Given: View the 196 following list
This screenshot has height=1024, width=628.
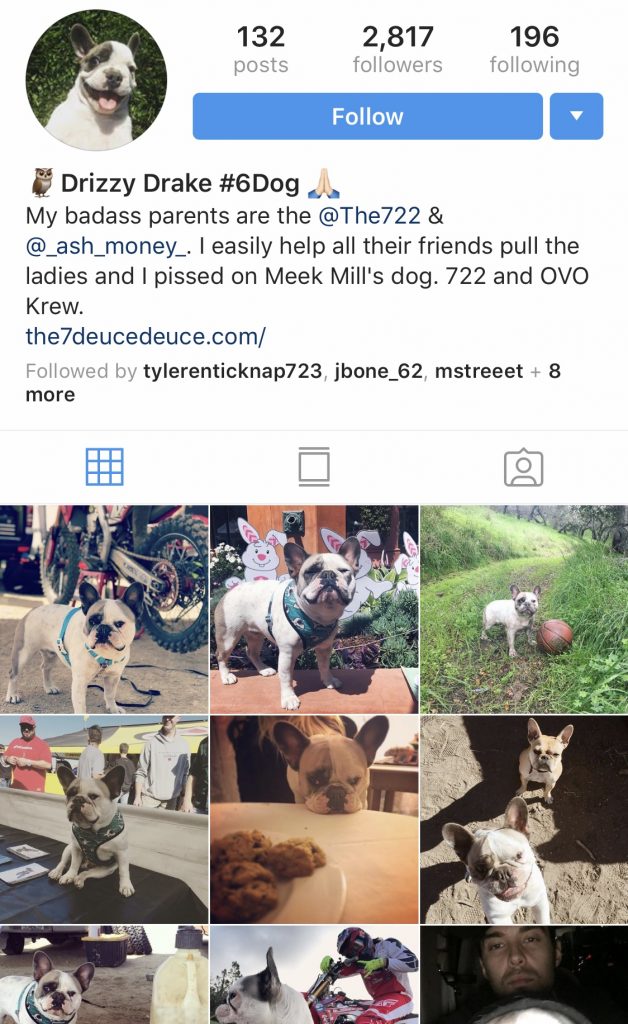Looking at the screenshot, I should (535, 49).
